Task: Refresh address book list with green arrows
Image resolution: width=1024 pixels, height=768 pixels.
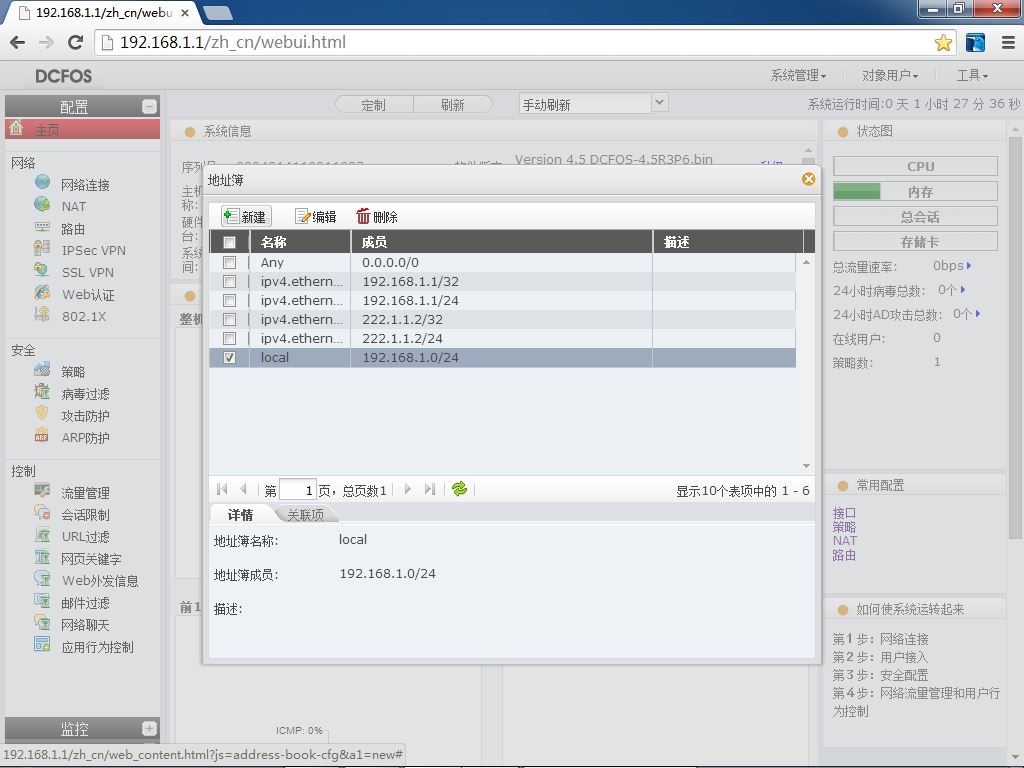Action: [x=459, y=488]
